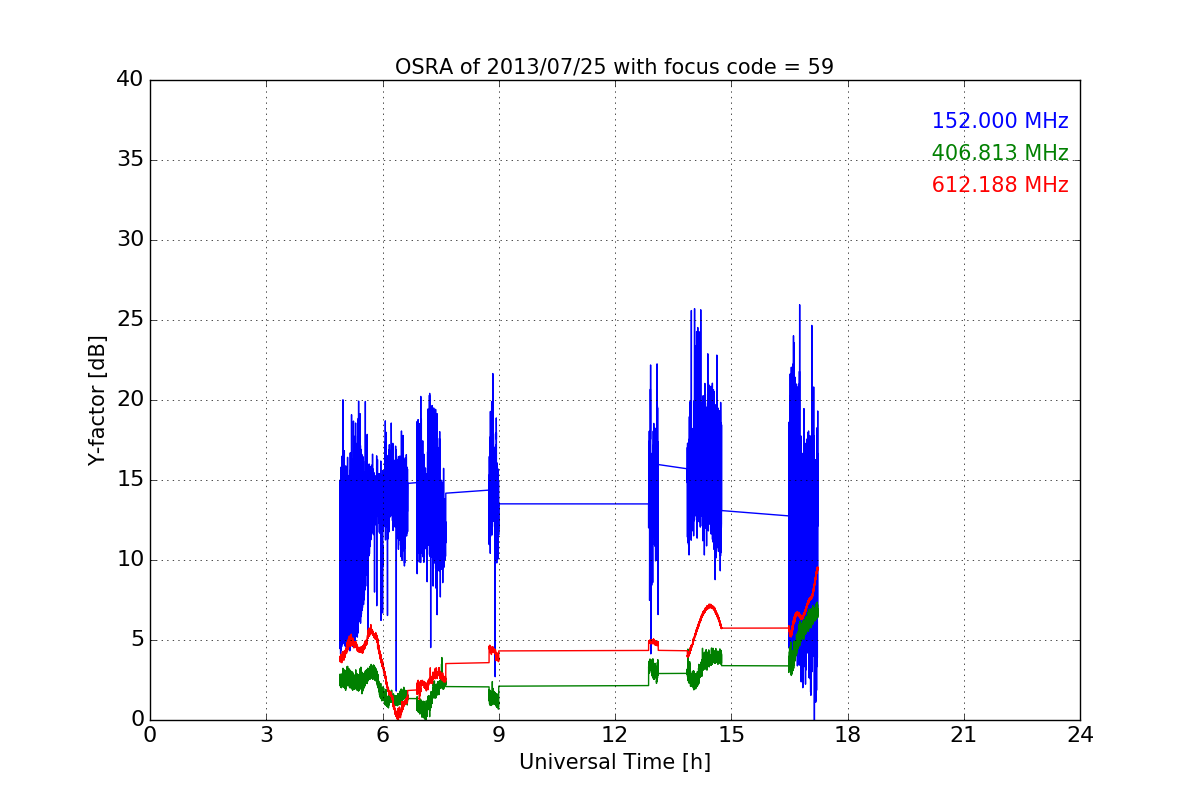
Task: Click the flat blue line segment near 11 h
Action: click(x=574, y=504)
